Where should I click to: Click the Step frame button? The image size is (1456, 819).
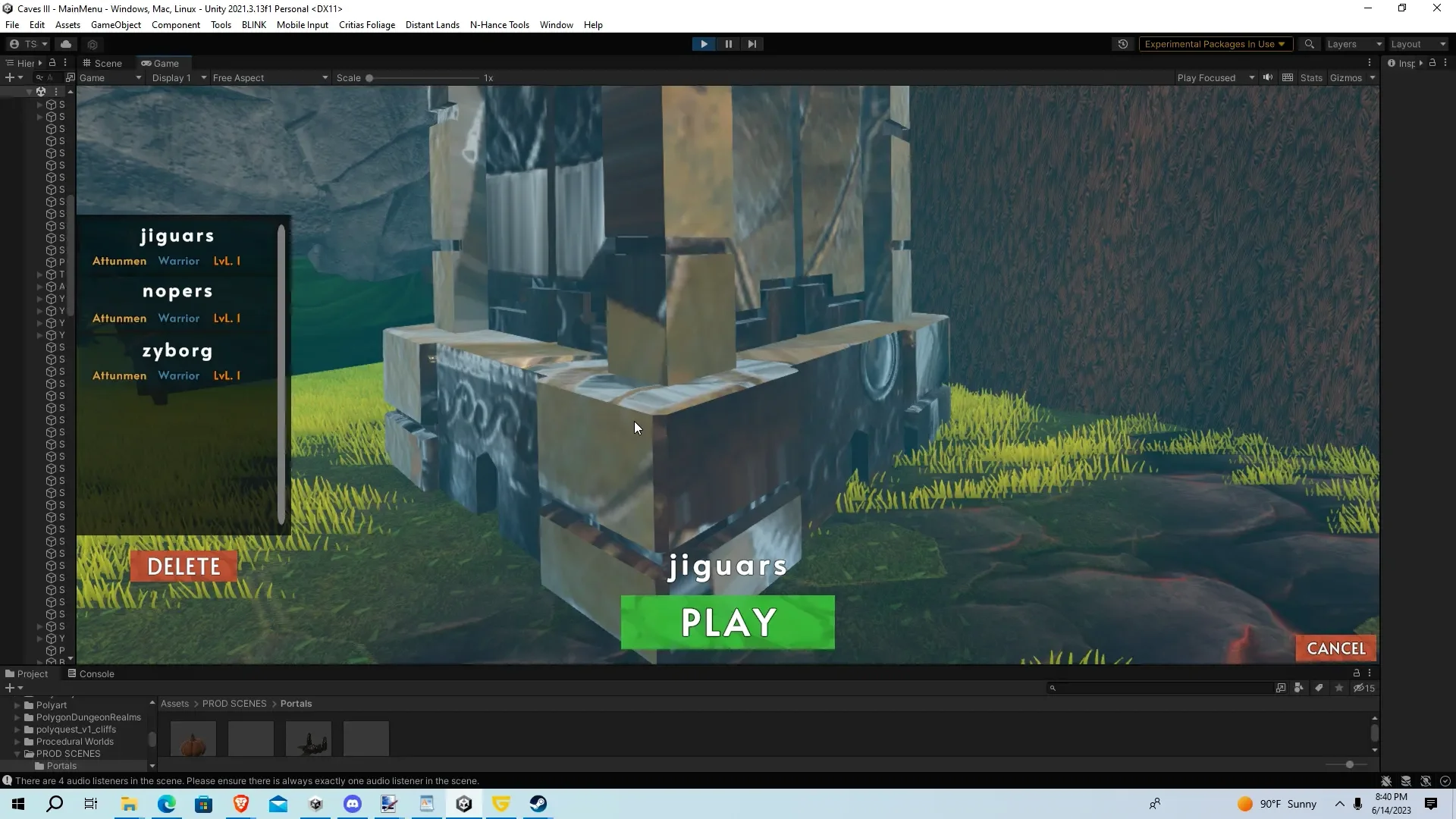point(752,44)
